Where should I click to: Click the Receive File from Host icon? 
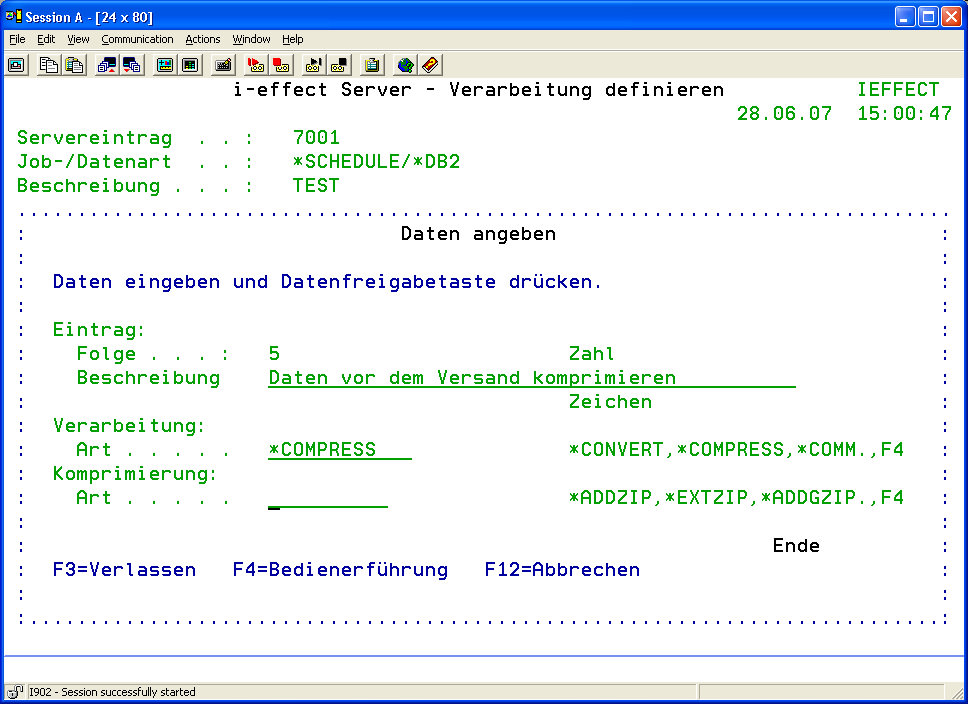[131, 65]
